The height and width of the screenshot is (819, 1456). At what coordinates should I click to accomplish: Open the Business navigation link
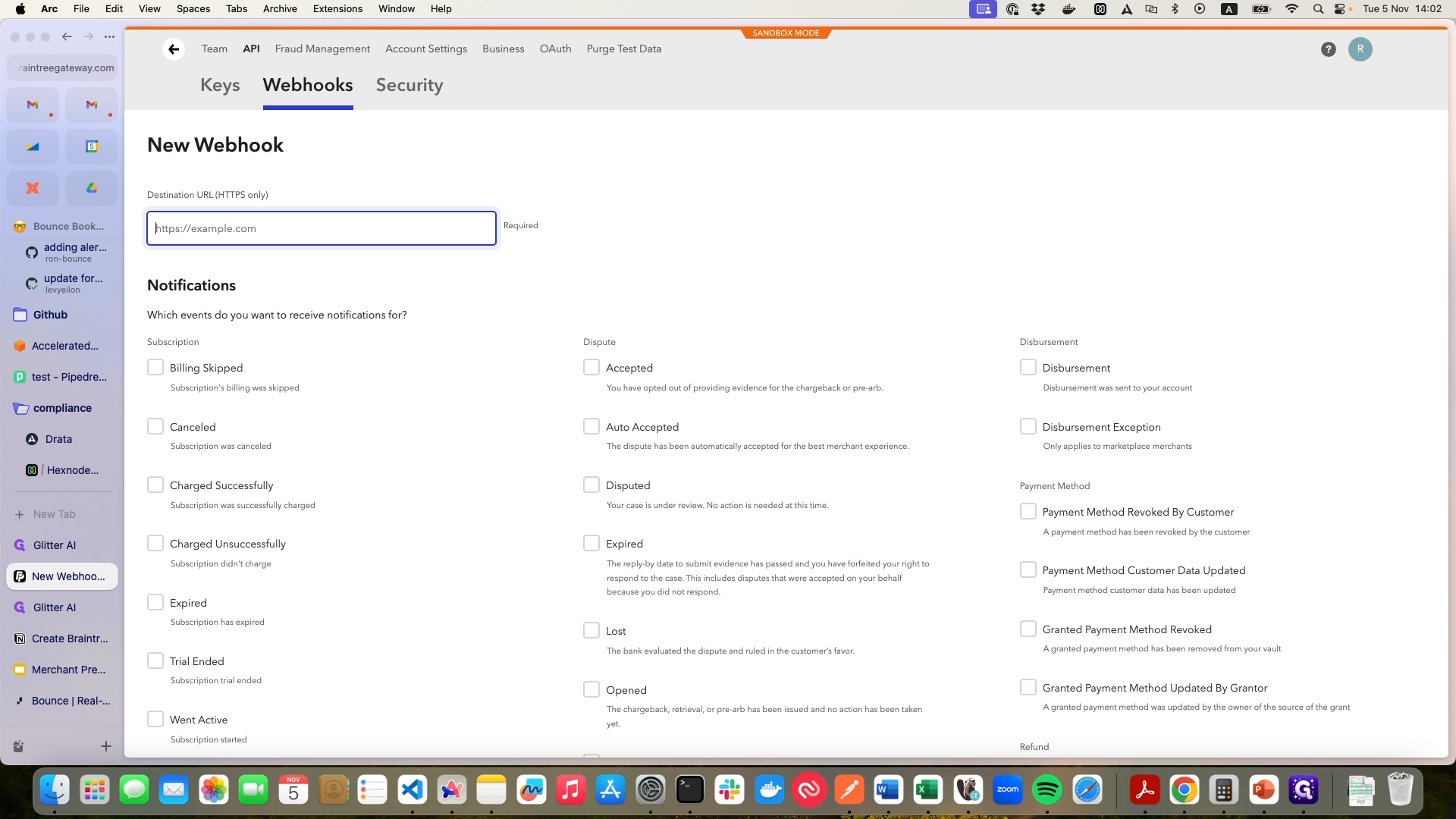coord(504,49)
